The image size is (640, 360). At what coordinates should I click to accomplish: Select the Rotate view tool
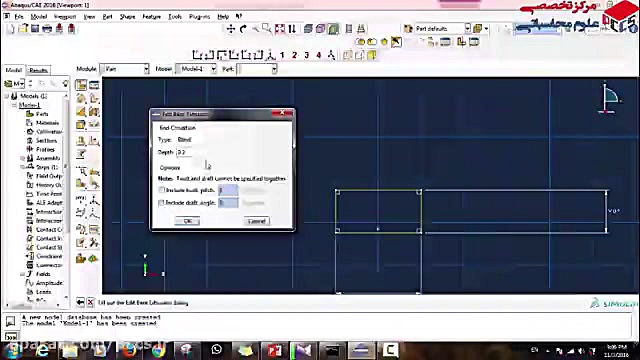243,29
